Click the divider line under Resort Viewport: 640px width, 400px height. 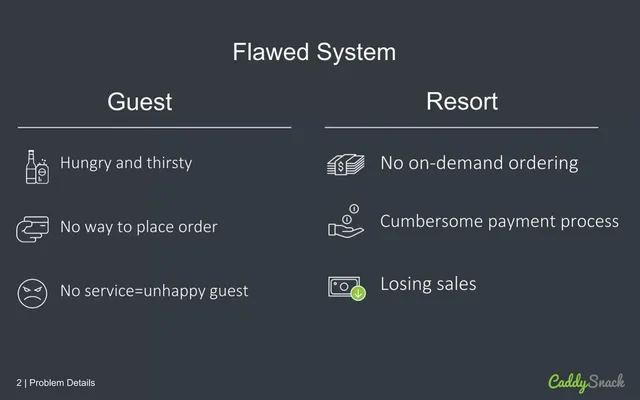pyautogui.click(x=462, y=127)
